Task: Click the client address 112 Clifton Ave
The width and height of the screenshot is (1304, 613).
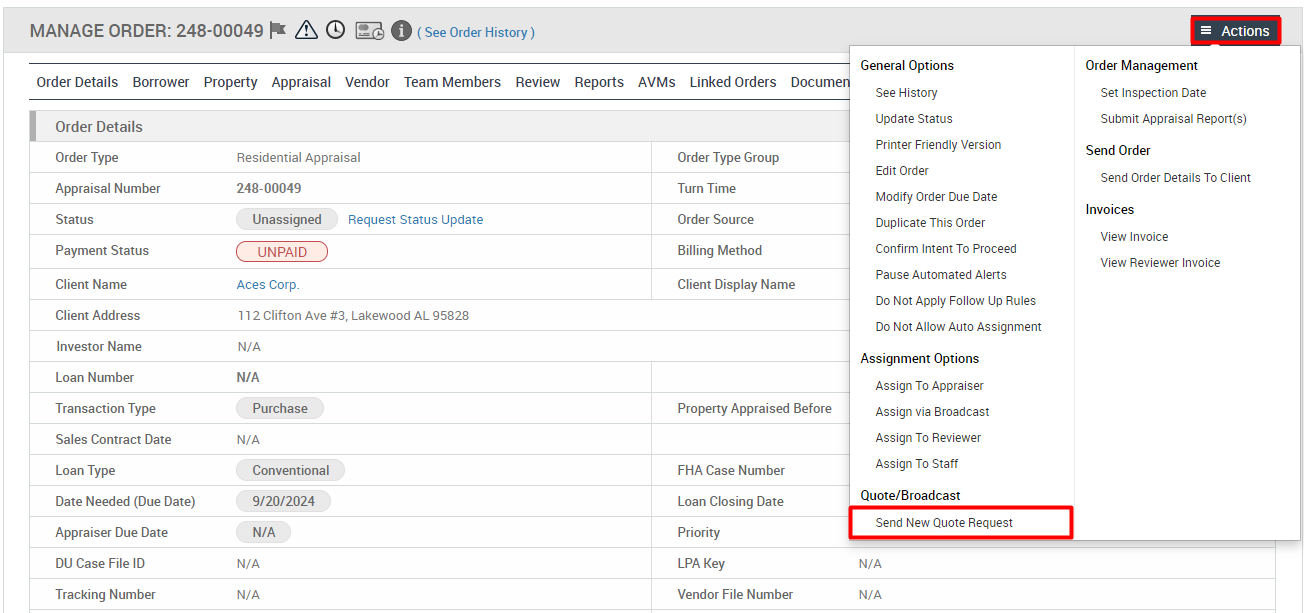Action: tap(353, 316)
